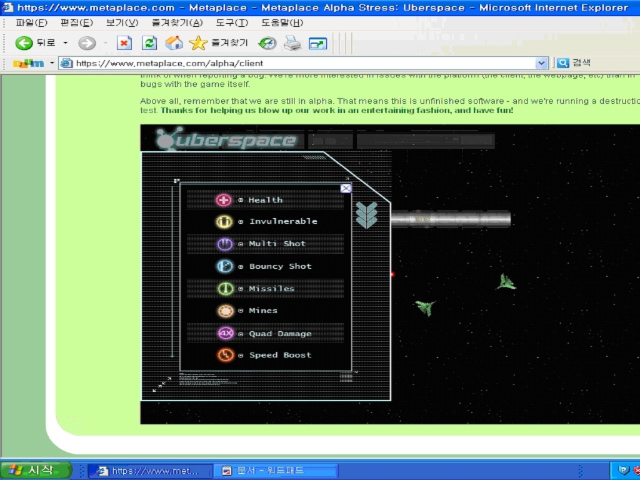Click the lower green spaceship
Viewport: 640px width, 480px height.
[x=425, y=308]
